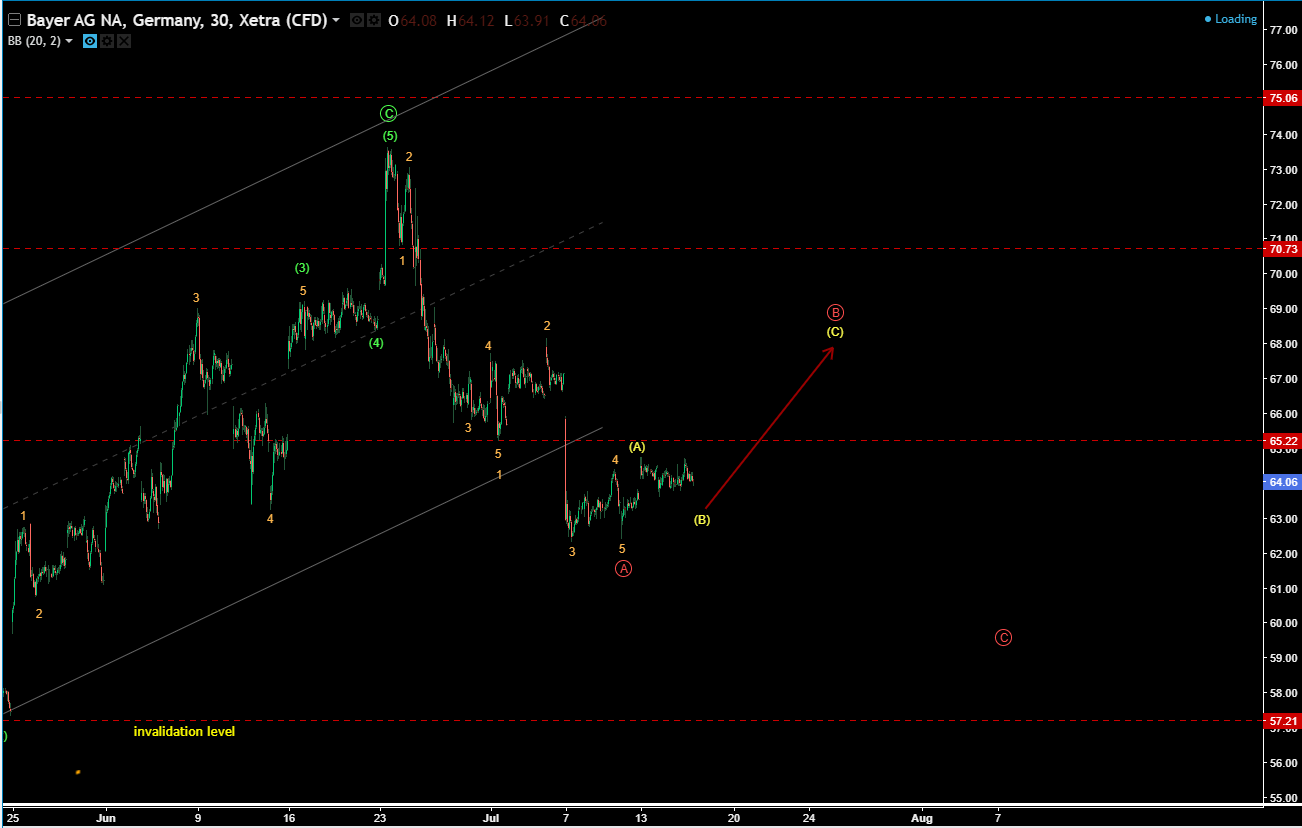The height and width of the screenshot is (828, 1302).
Task: Toggle the BB indicator visibility eye
Action: click(x=89, y=41)
